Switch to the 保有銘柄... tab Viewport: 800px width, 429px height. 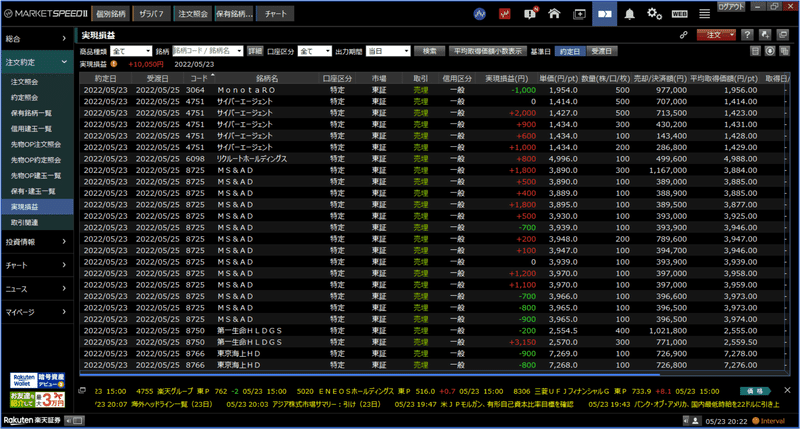coord(234,14)
